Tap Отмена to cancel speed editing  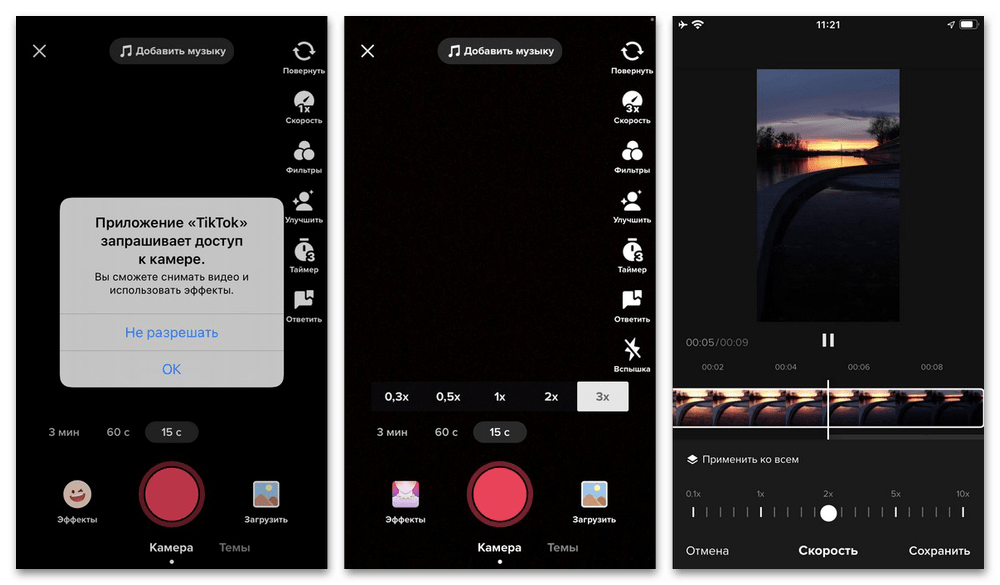tap(707, 551)
